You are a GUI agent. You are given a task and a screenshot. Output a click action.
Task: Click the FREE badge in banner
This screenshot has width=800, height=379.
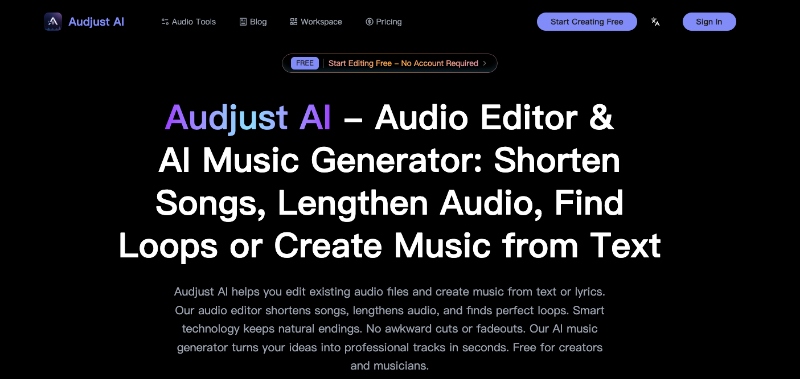click(x=305, y=63)
